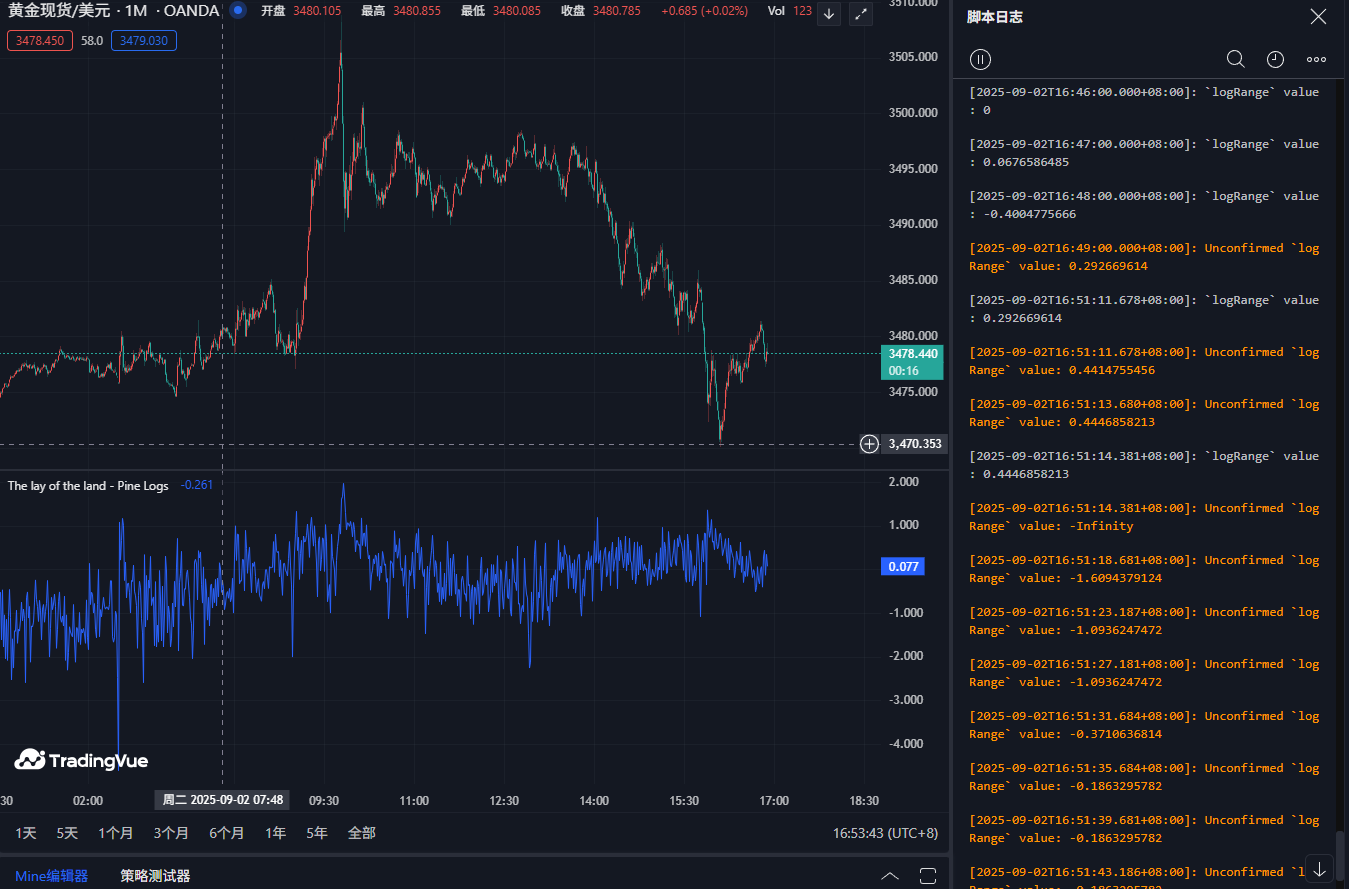Open timezone selector showing UTC+8
The width and height of the screenshot is (1349, 889).
(885, 833)
